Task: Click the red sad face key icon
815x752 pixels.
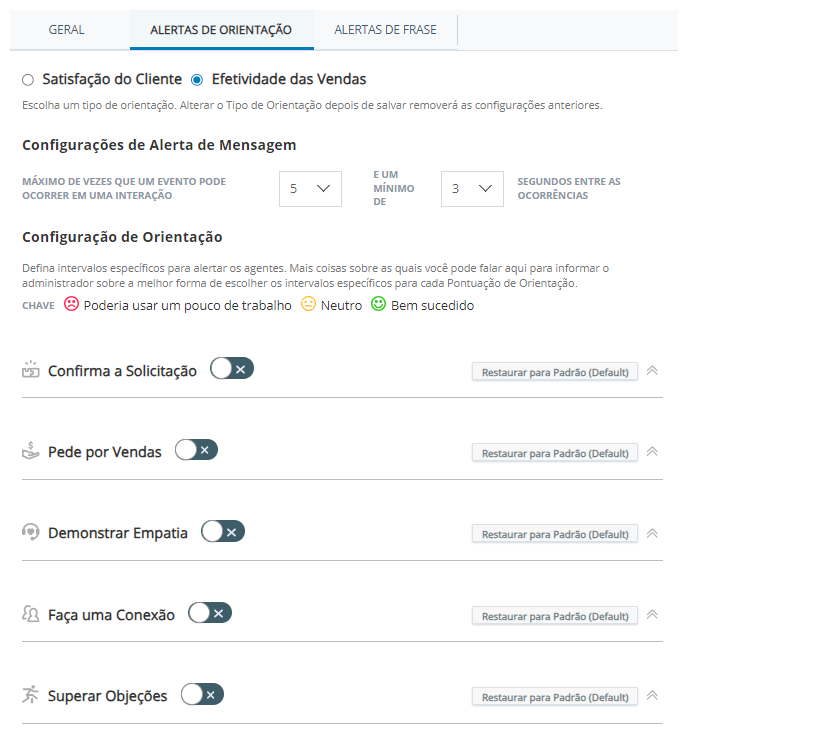Action: 71,304
